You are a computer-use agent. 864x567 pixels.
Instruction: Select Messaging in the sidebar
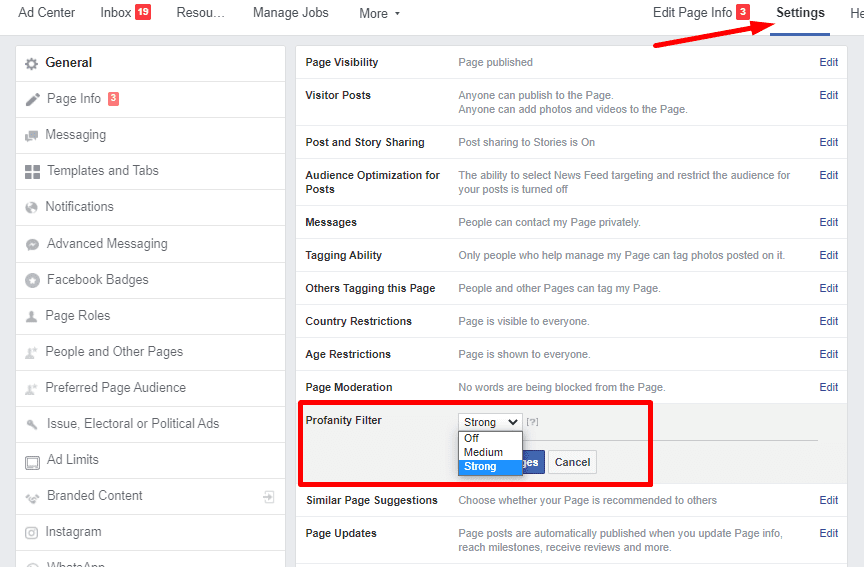coord(150,136)
